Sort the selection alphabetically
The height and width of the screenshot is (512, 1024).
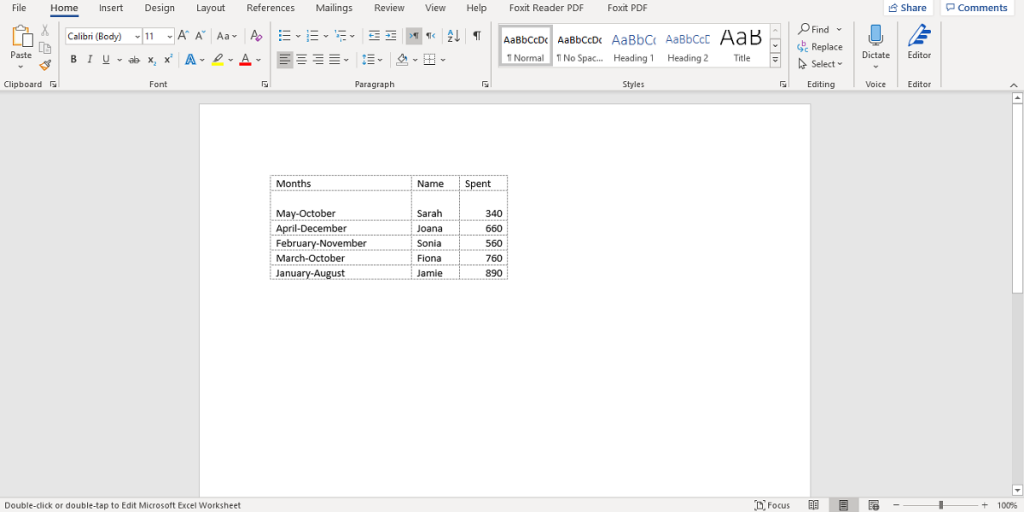click(x=453, y=36)
